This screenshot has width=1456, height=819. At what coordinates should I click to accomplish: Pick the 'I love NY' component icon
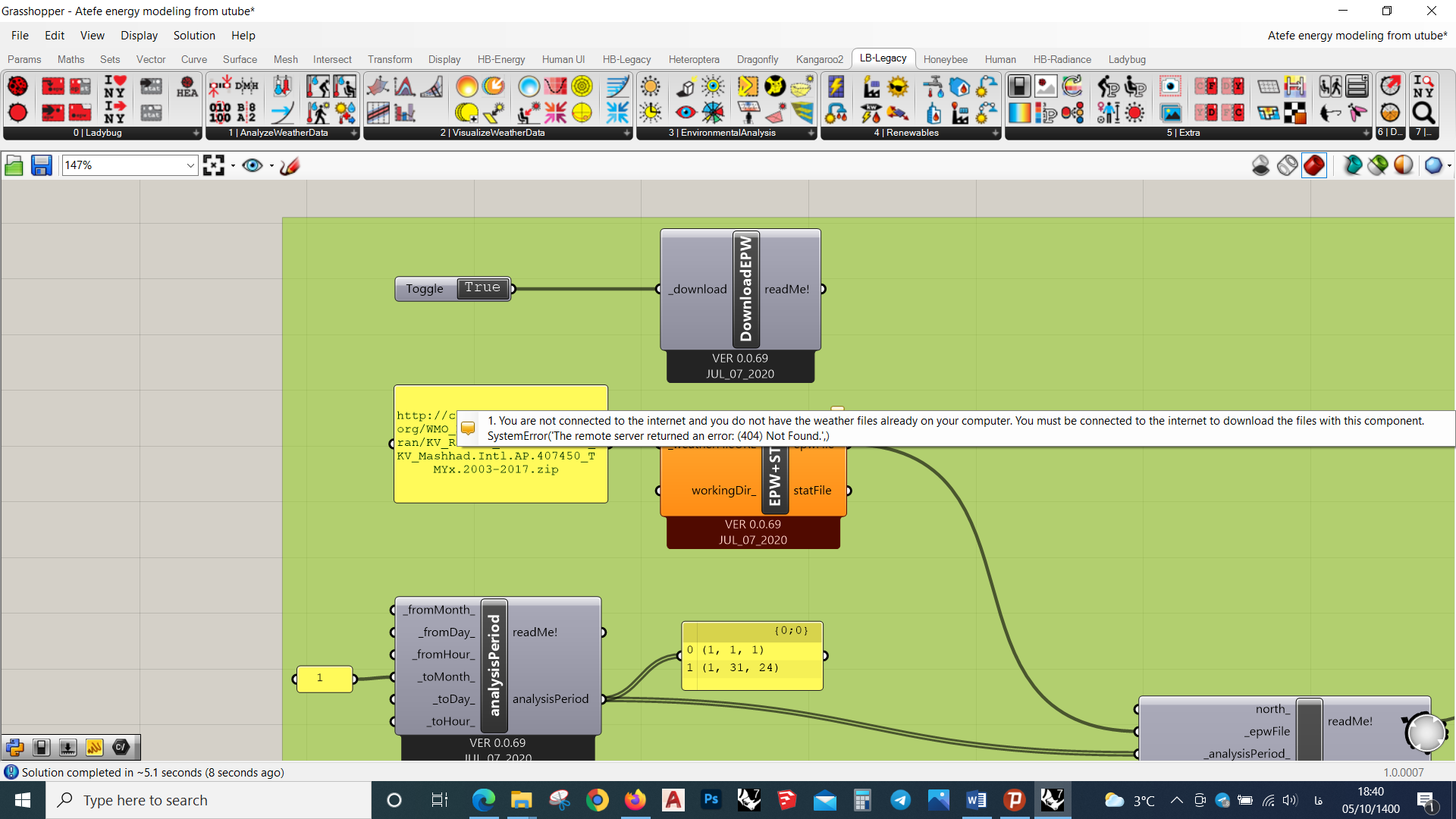coord(115,86)
